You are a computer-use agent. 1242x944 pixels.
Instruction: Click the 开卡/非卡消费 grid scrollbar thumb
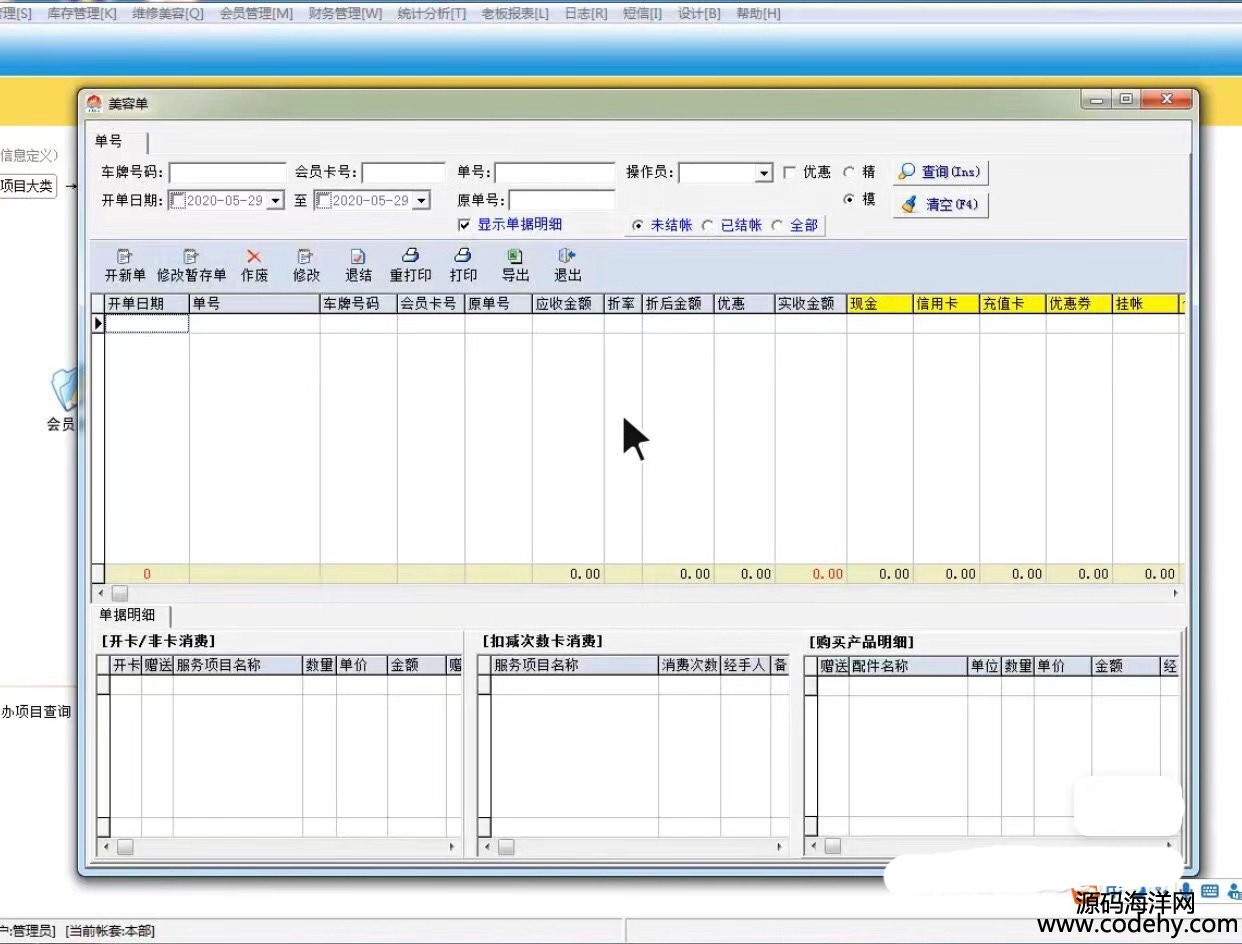click(x=125, y=847)
